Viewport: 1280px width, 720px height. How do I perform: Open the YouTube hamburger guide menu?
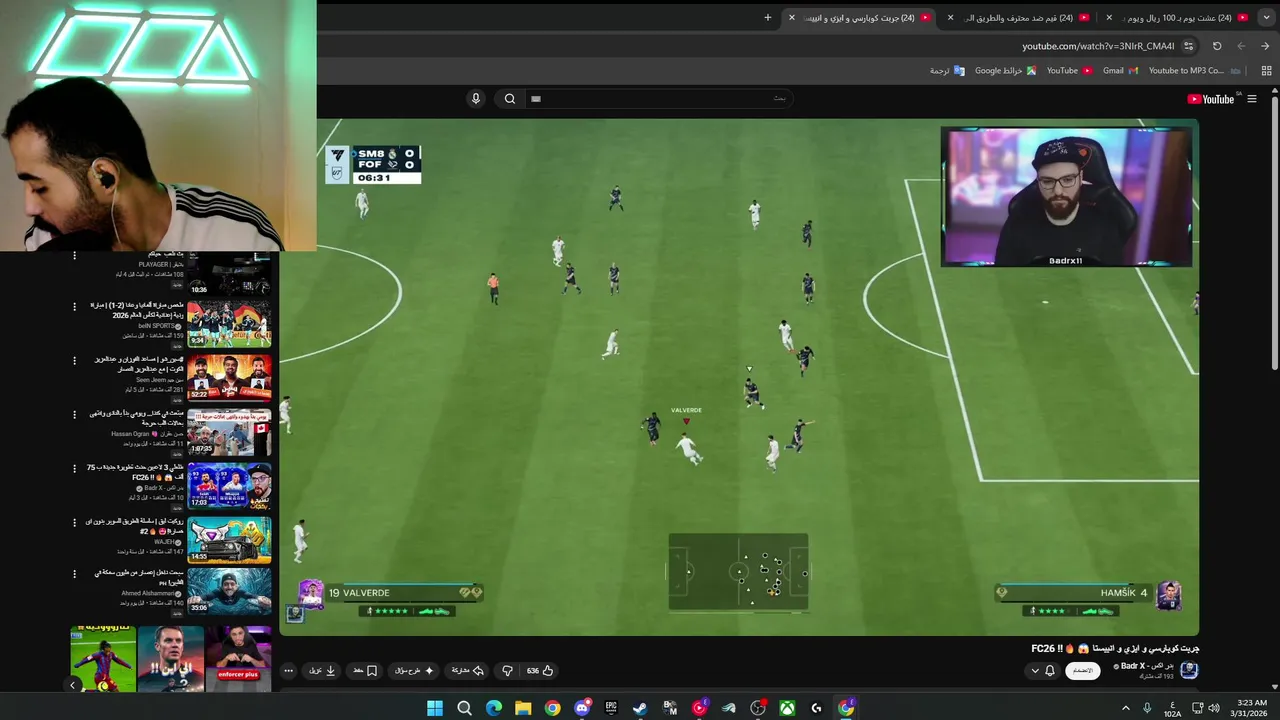click(1251, 99)
